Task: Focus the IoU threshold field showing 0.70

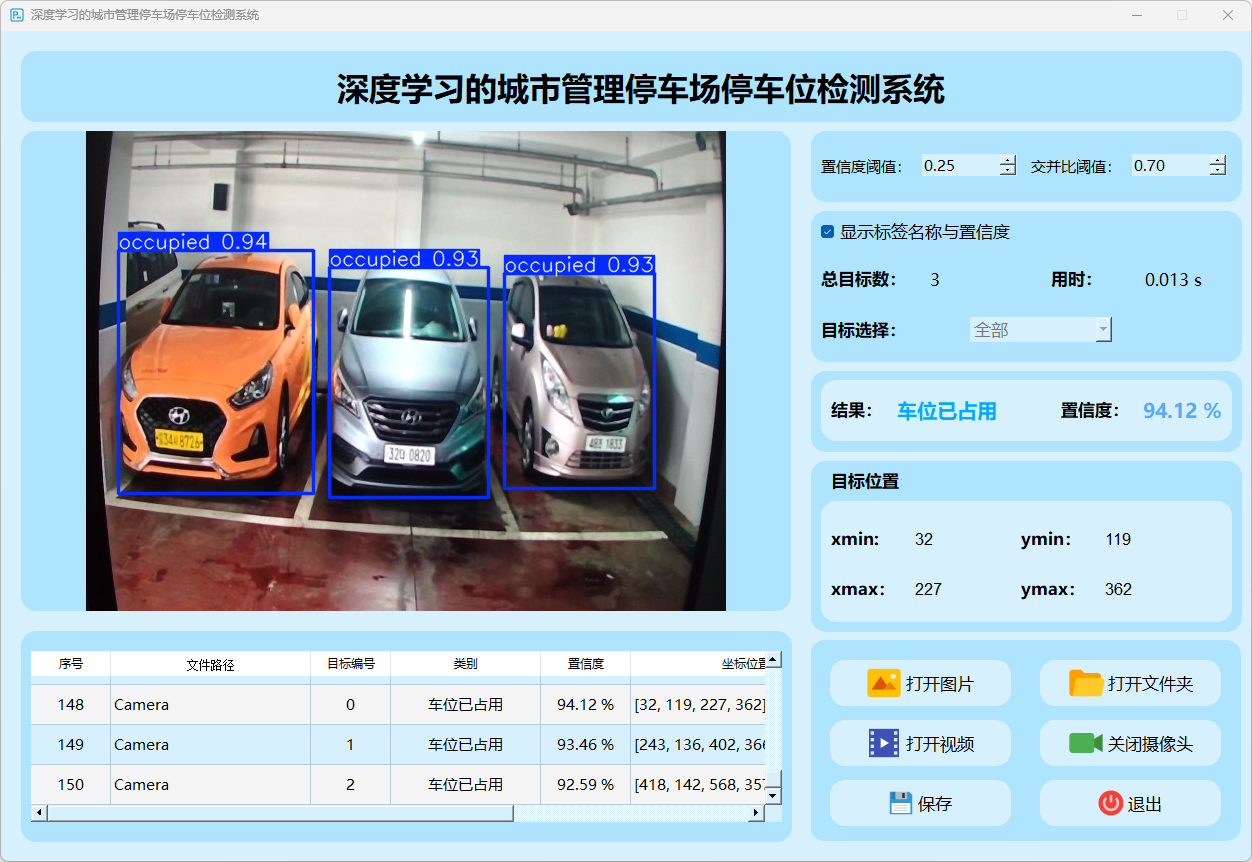Action: tap(1167, 166)
